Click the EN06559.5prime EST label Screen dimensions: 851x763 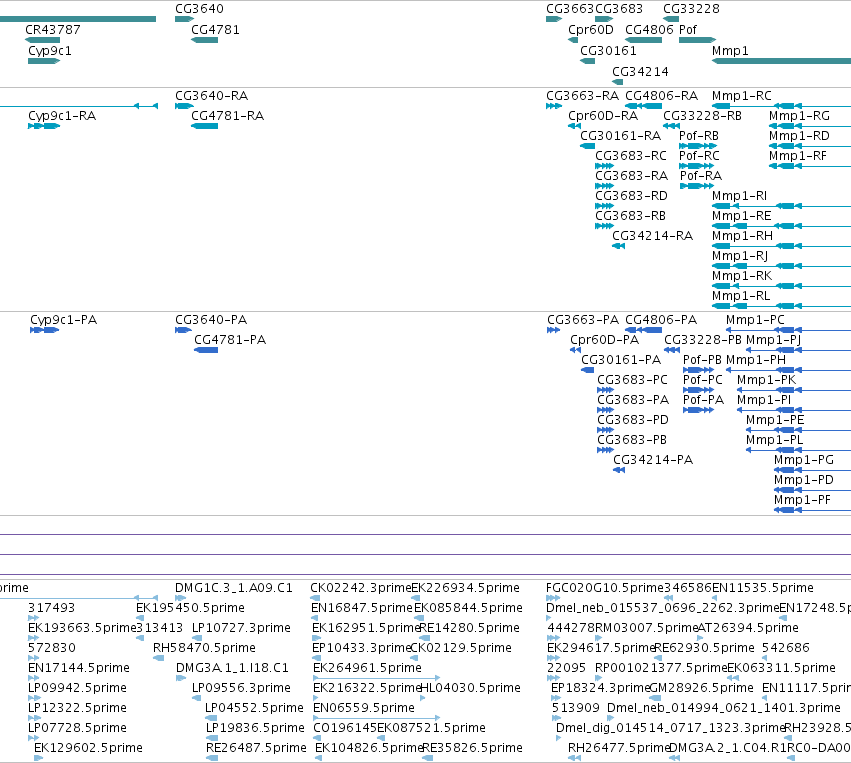pyautogui.click(x=364, y=708)
